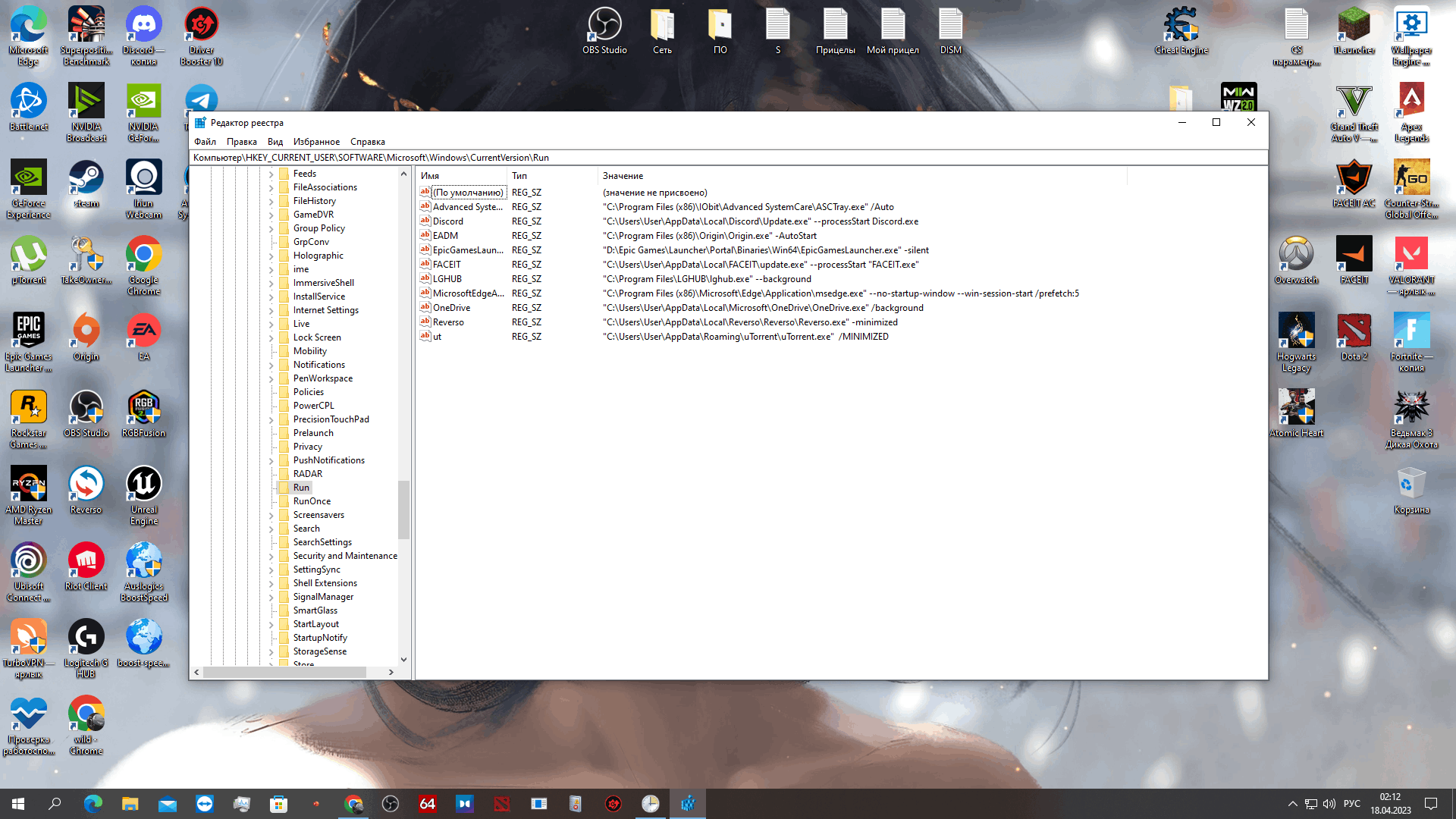Click the taskbar search icon

pos(55,804)
